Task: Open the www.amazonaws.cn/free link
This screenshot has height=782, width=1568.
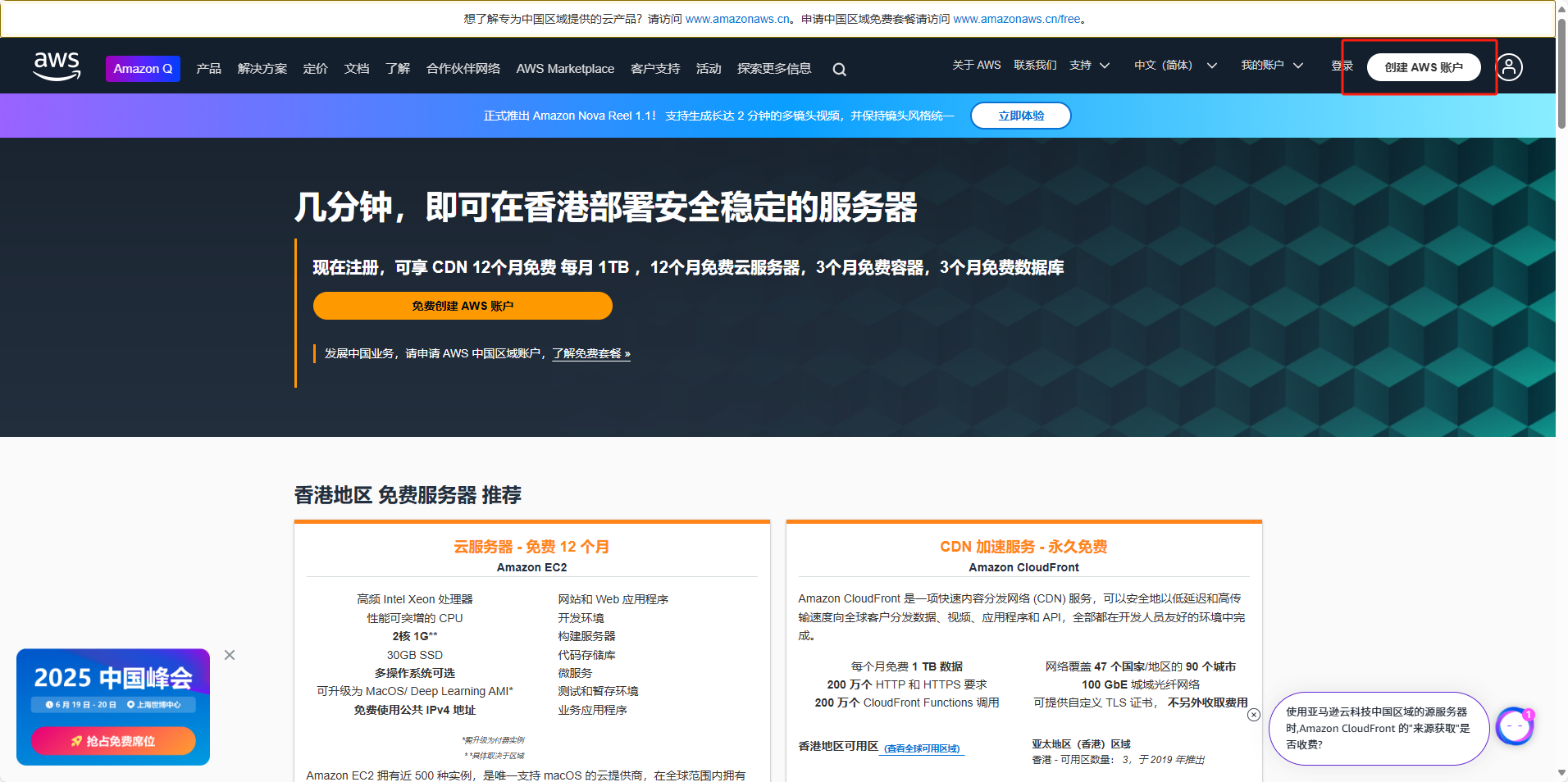Action: pyautogui.click(x=1016, y=19)
